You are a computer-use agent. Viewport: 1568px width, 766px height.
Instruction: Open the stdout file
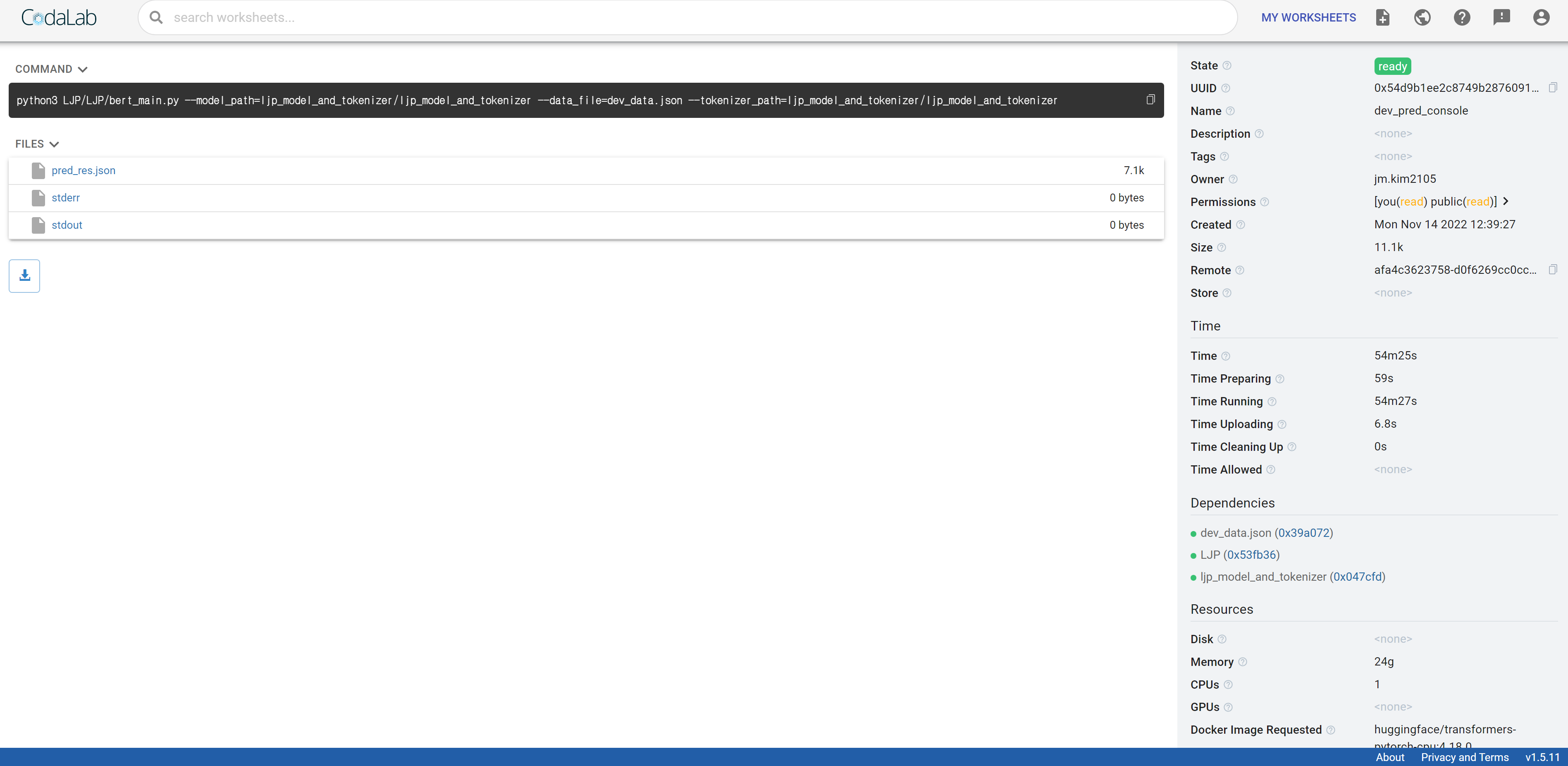pyautogui.click(x=67, y=225)
